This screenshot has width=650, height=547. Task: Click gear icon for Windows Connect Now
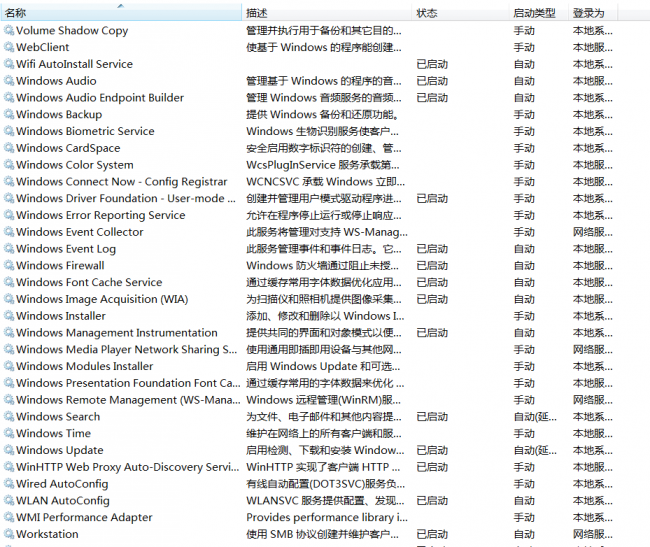tap(9, 181)
